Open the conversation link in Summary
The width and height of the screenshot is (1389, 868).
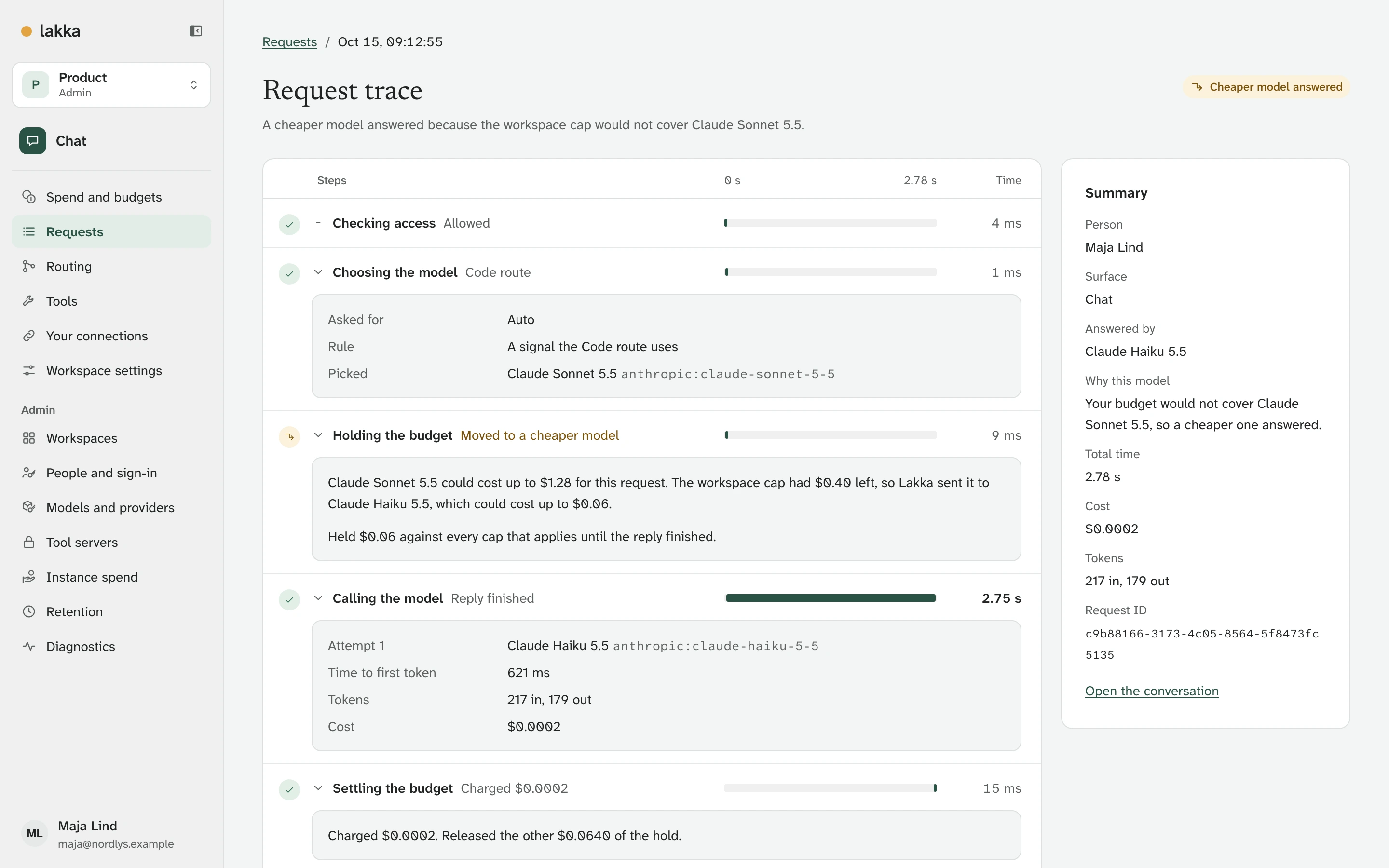point(1151,691)
